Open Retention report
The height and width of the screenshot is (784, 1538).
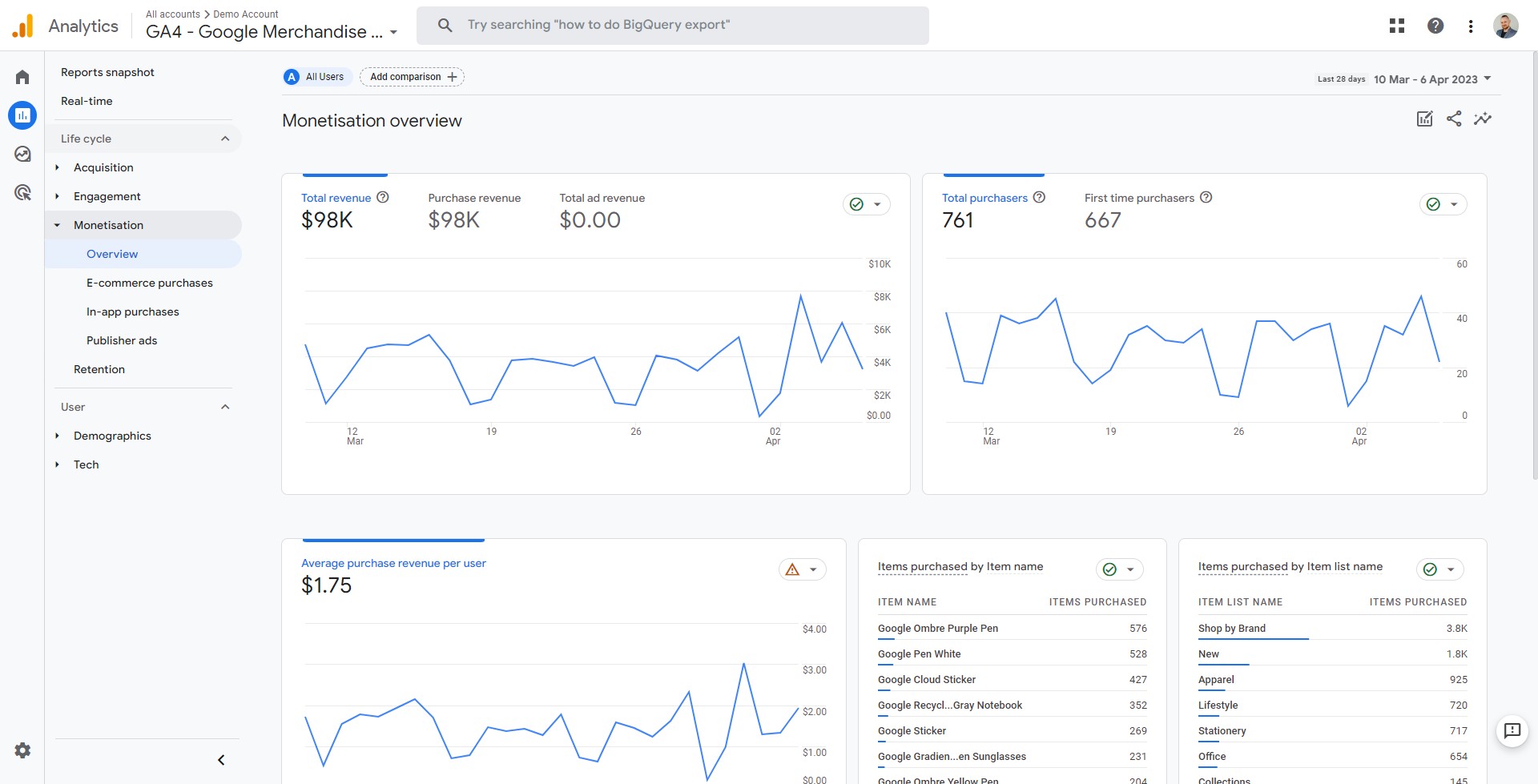99,369
